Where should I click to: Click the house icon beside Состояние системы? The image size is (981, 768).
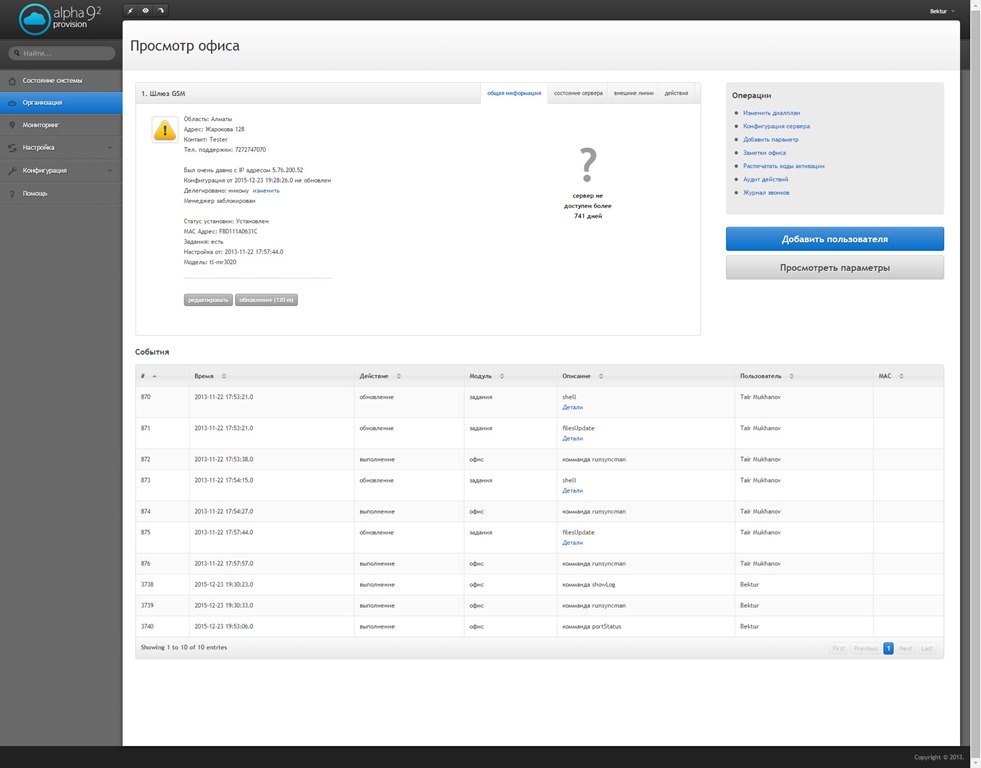point(12,81)
